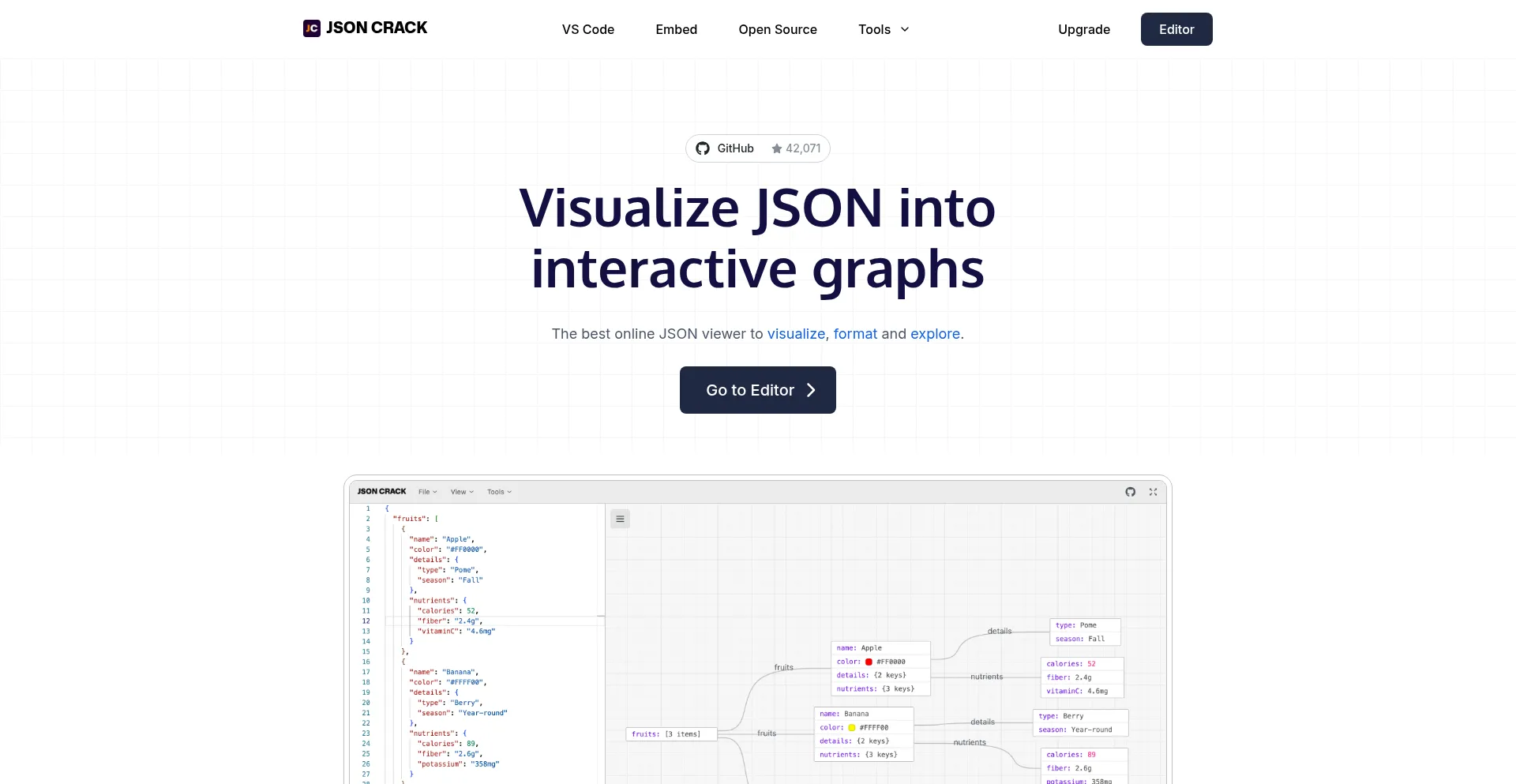Click the Upgrade link
Viewport: 1516px width, 784px height.
[1083, 29]
